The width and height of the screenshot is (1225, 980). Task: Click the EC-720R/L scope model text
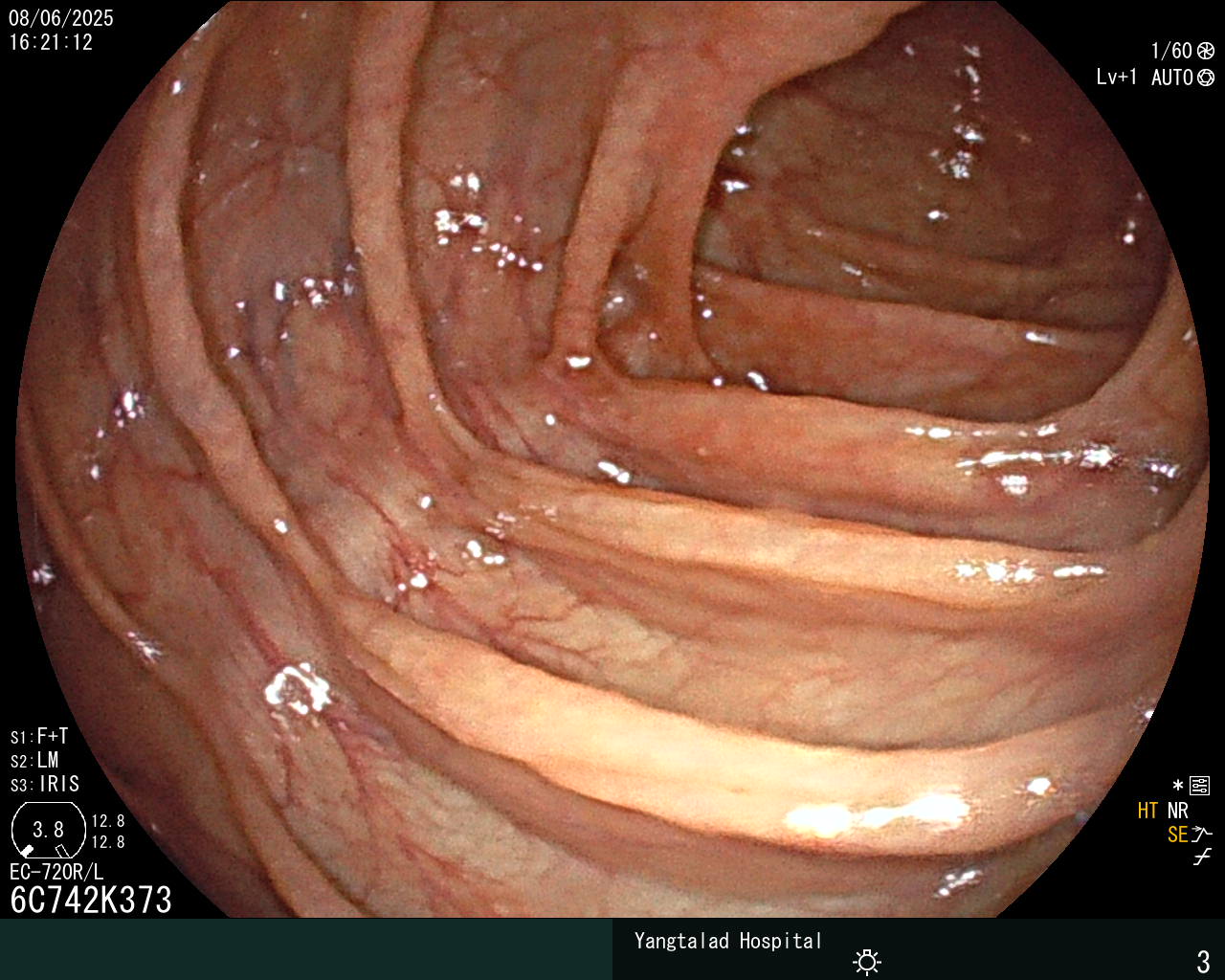point(56,872)
